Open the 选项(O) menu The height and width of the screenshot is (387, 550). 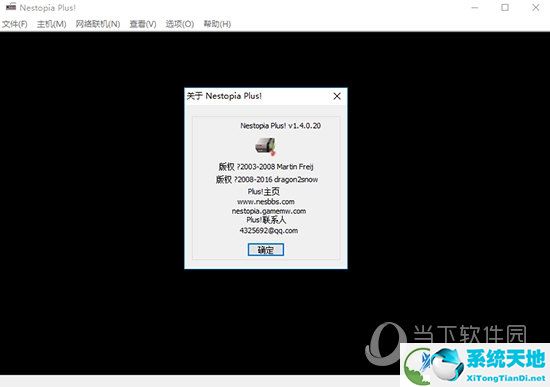point(180,24)
